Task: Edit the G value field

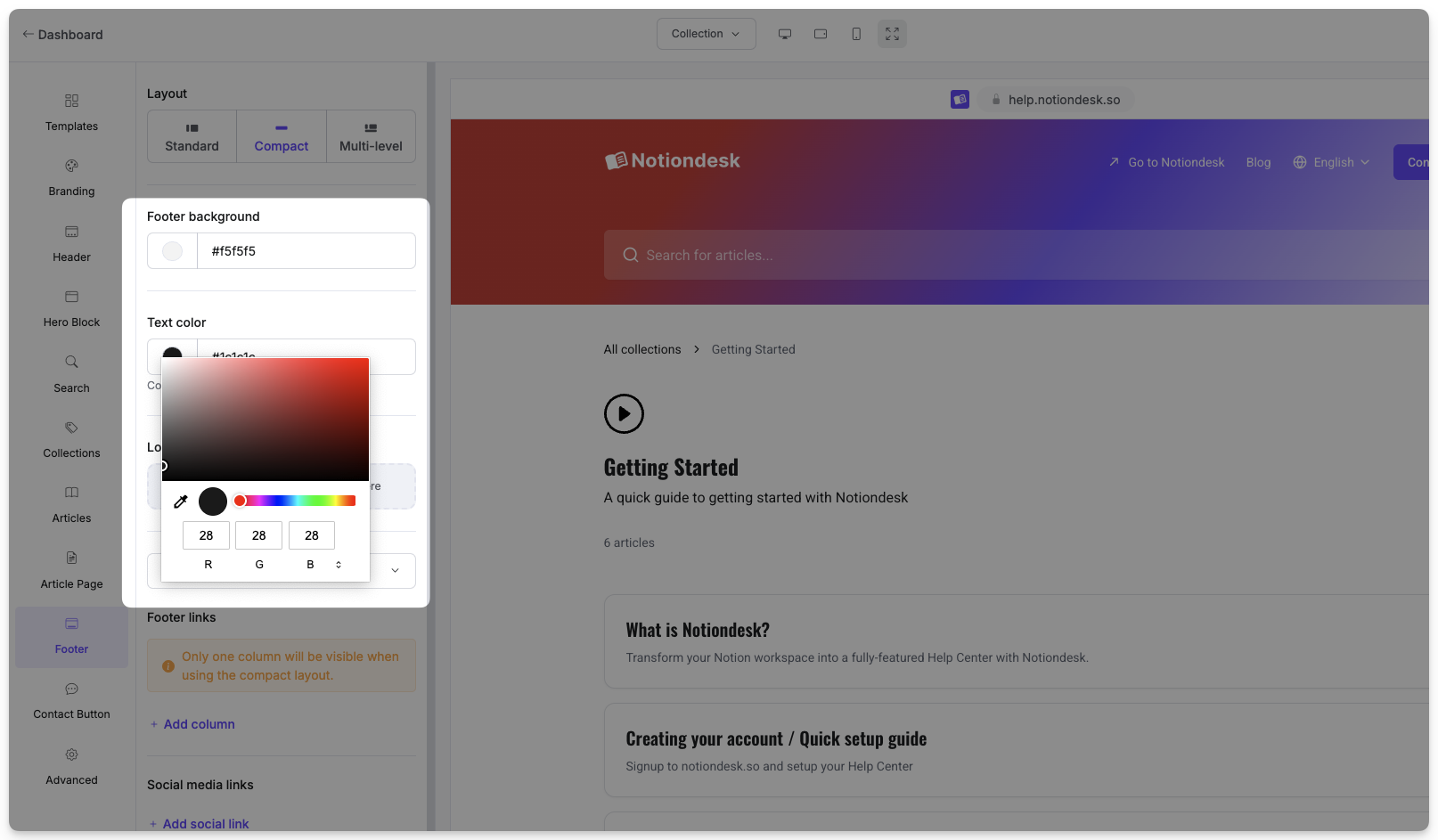Action: pos(259,535)
